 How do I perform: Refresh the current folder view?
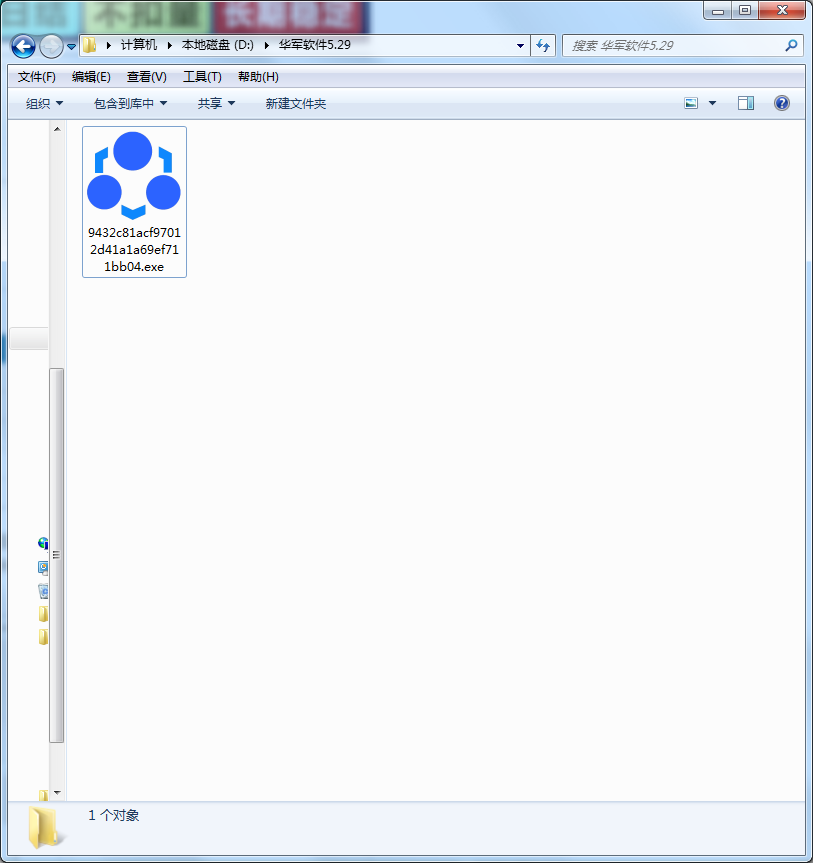[x=543, y=46]
